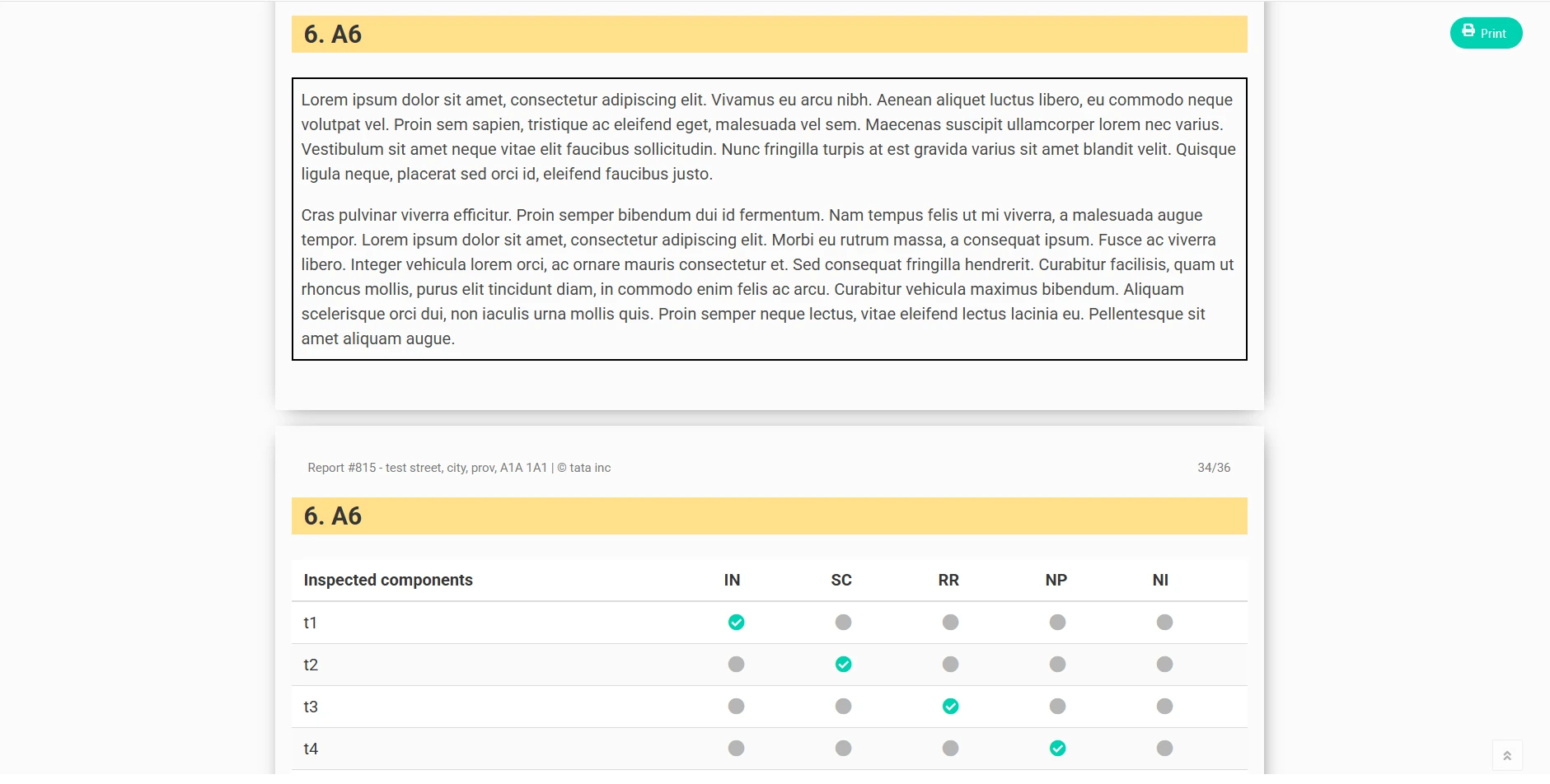Choose NP for row t3
1550x784 pixels.
pos(1057,707)
